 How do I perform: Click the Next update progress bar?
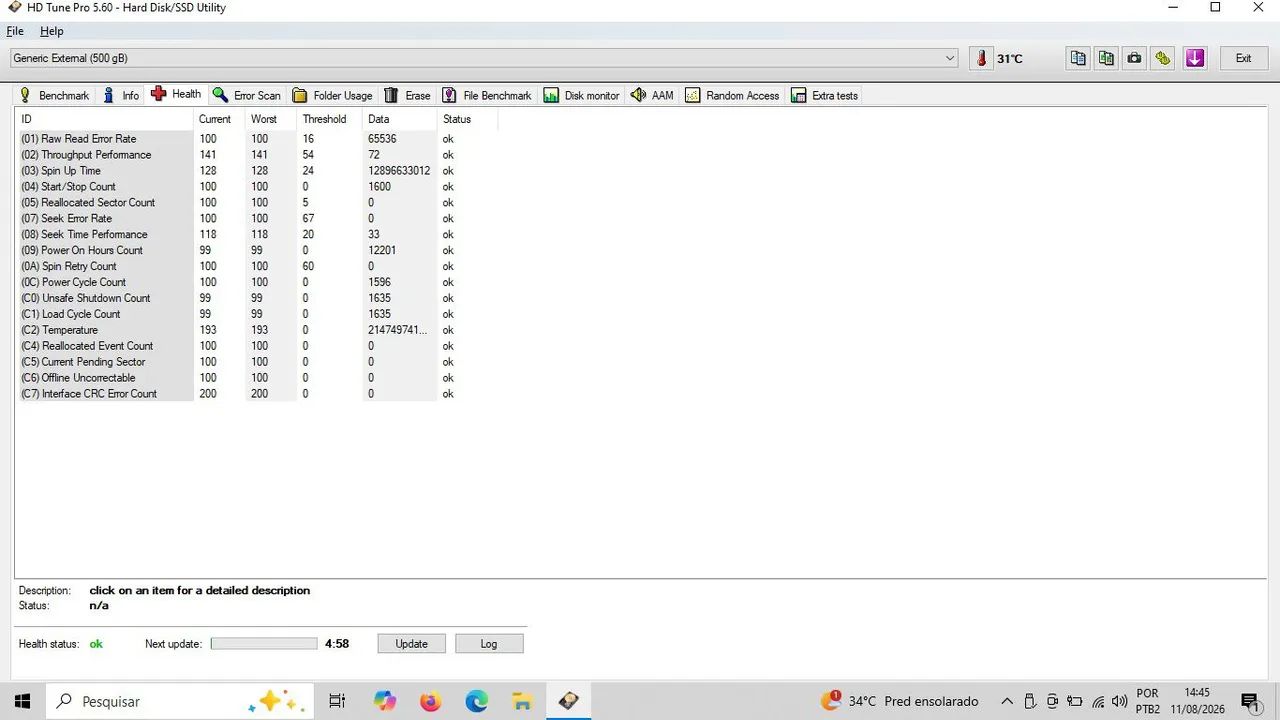(264, 644)
